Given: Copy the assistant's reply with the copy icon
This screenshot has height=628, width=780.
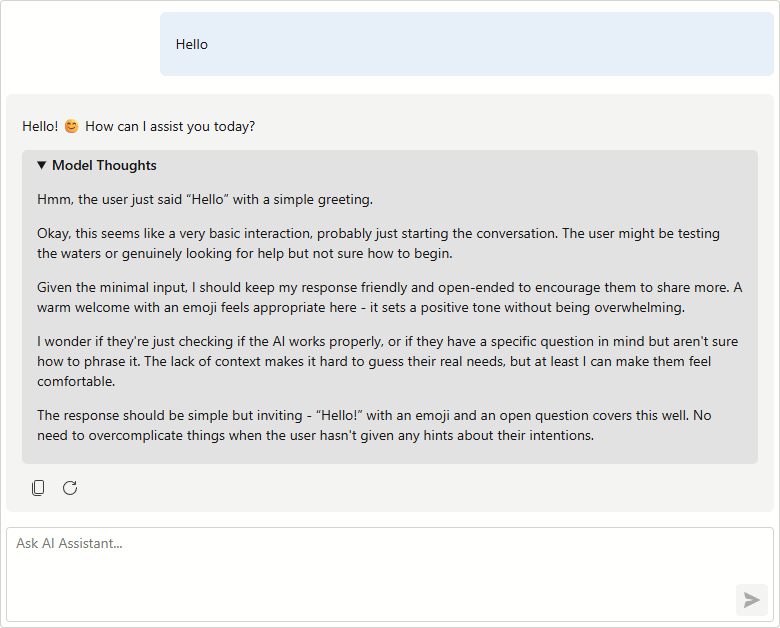Looking at the screenshot, I should pos(38,488).
